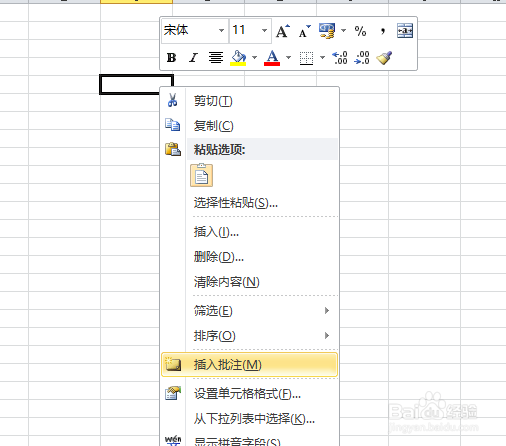Screen dimensions: 506x446
Task: Toggle Italic formatting
Action: (x=193, y=58)
